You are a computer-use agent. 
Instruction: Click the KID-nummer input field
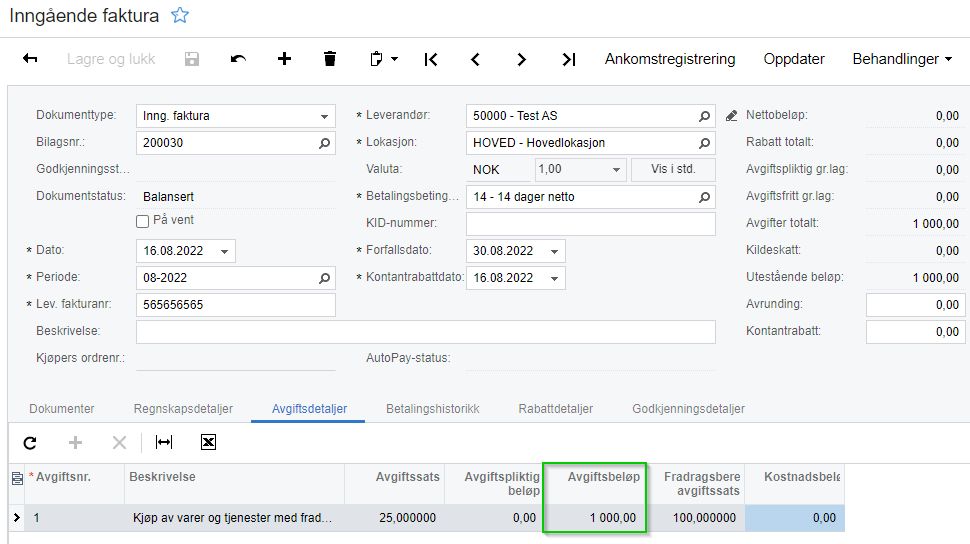click(591, 223)
